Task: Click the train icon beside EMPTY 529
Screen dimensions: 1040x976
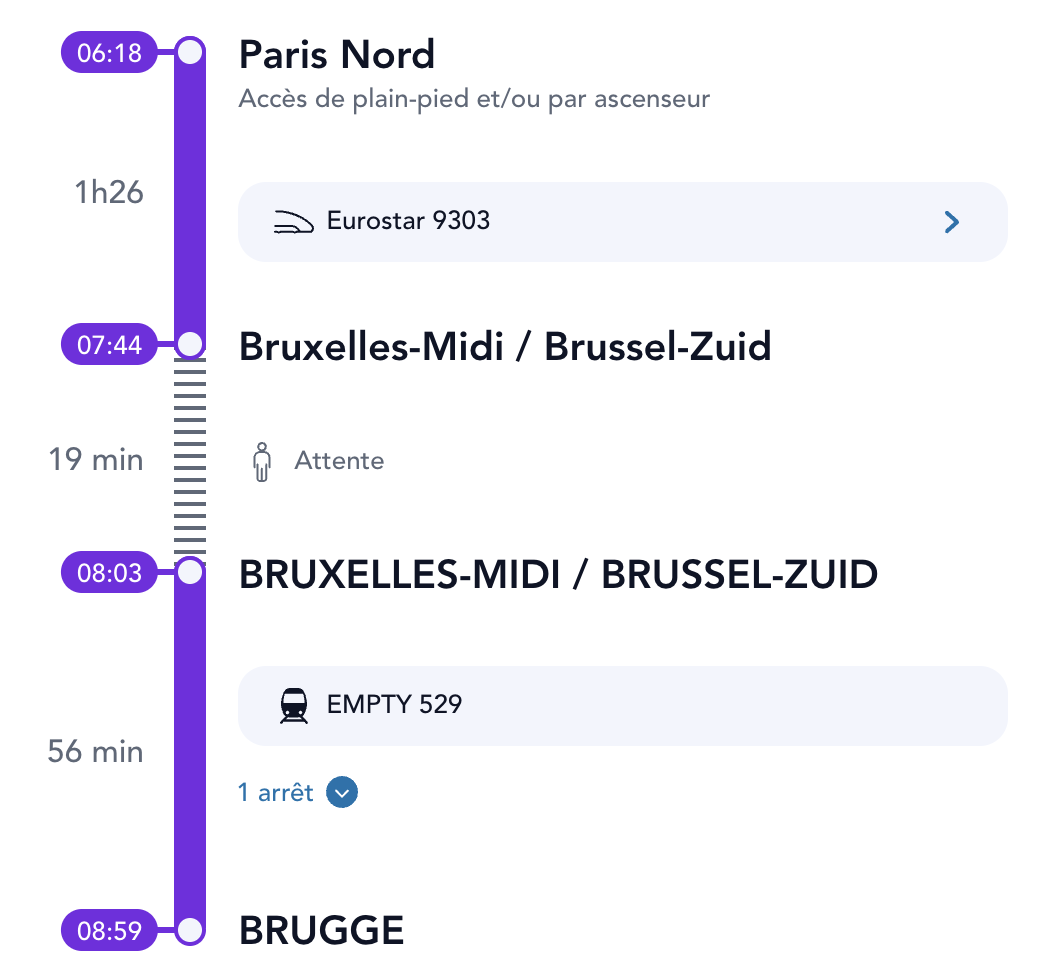Action: [x=294, y=705]
